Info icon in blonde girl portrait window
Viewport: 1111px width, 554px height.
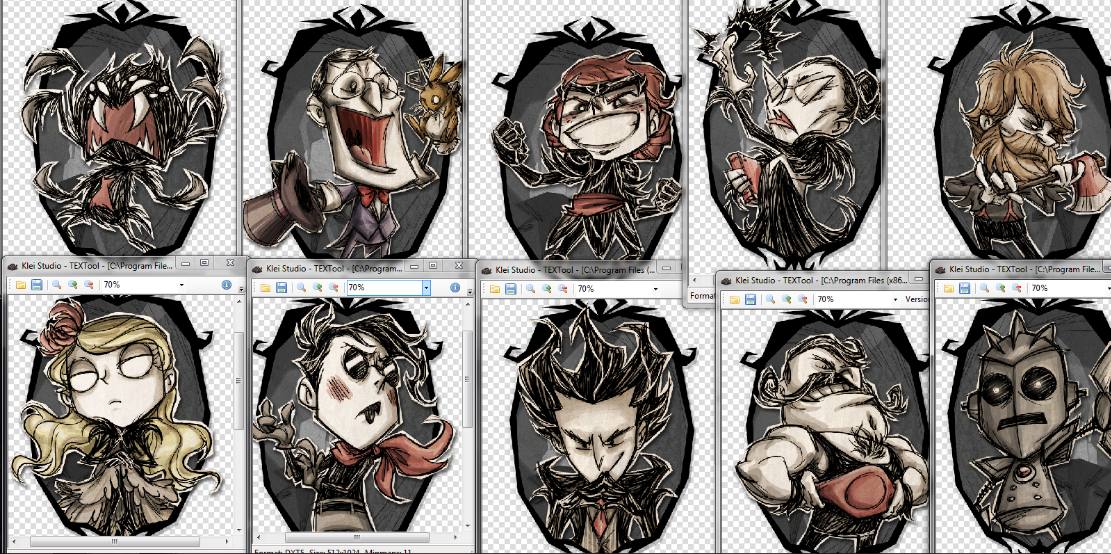click(227, 285)
